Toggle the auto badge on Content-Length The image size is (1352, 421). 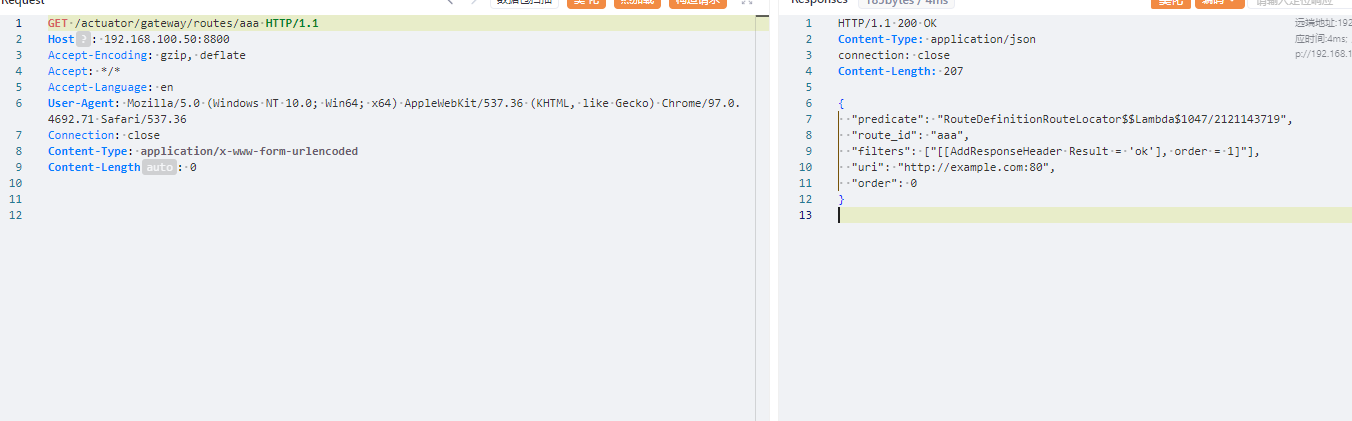(x=159, y=167)
